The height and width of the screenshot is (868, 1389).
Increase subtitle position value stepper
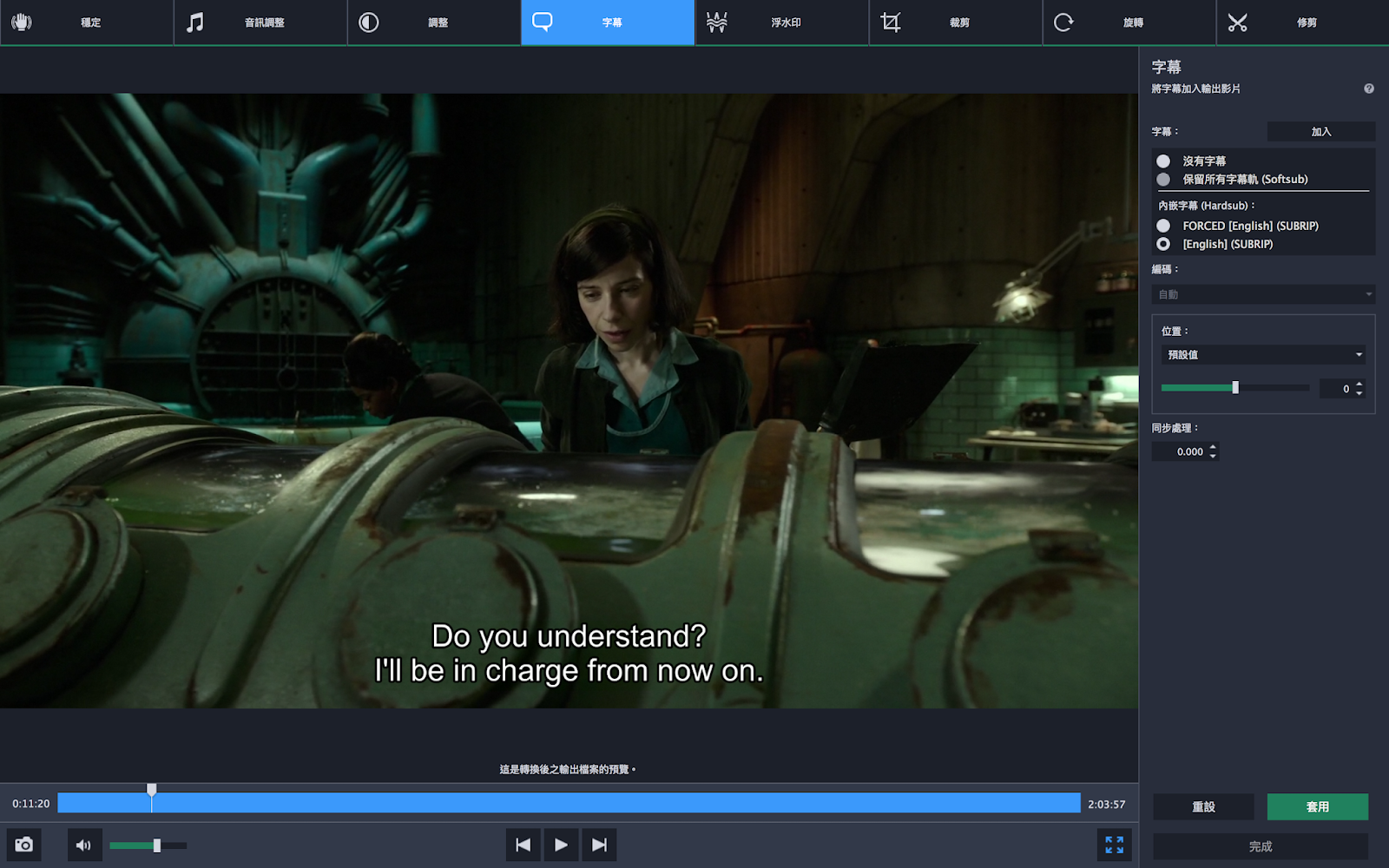pos(1359,384)
